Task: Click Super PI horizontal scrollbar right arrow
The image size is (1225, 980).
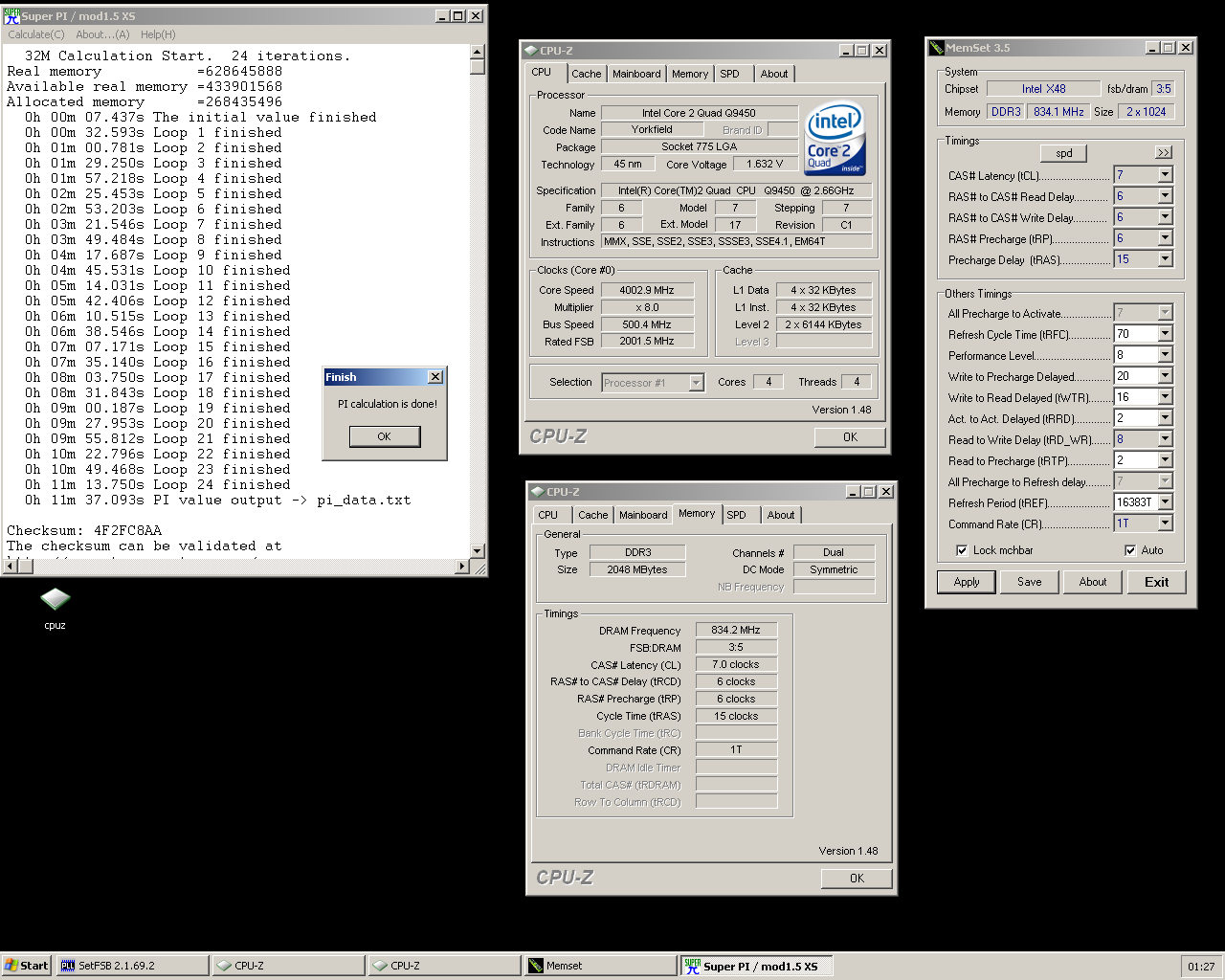Action: 462,567
